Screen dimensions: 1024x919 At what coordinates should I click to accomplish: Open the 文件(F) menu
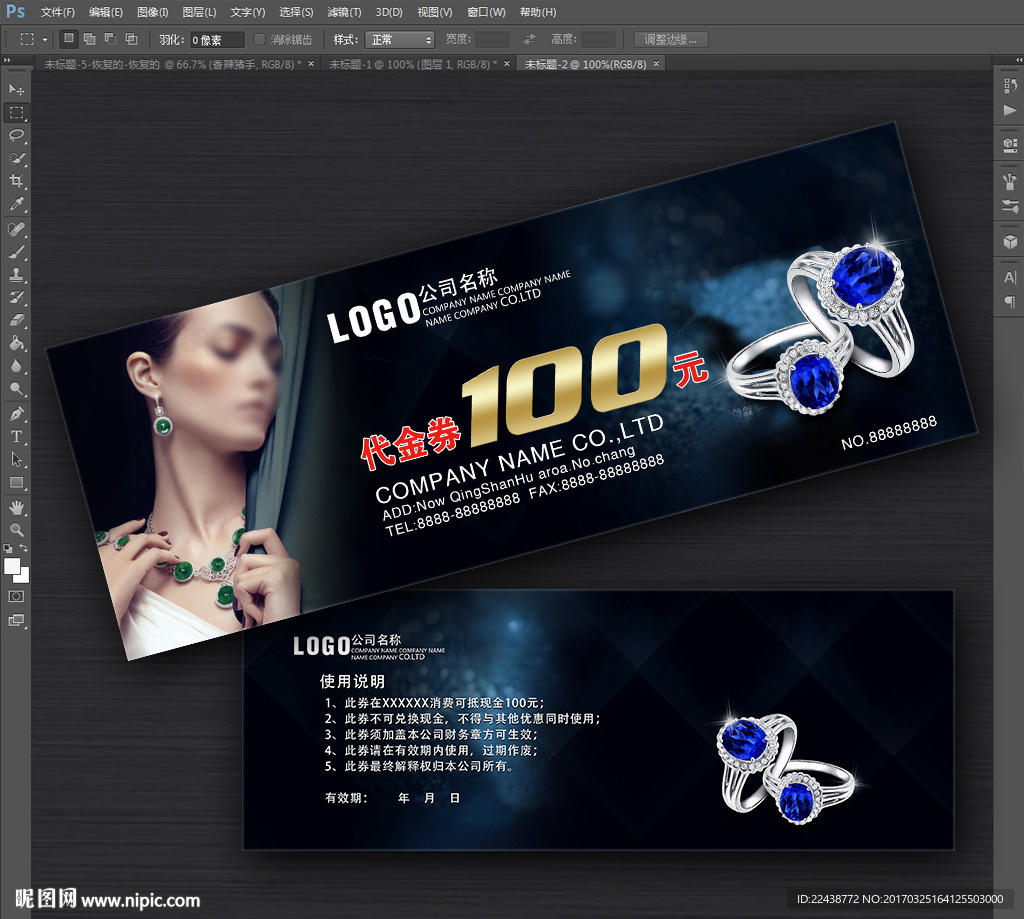pos(57,12)
